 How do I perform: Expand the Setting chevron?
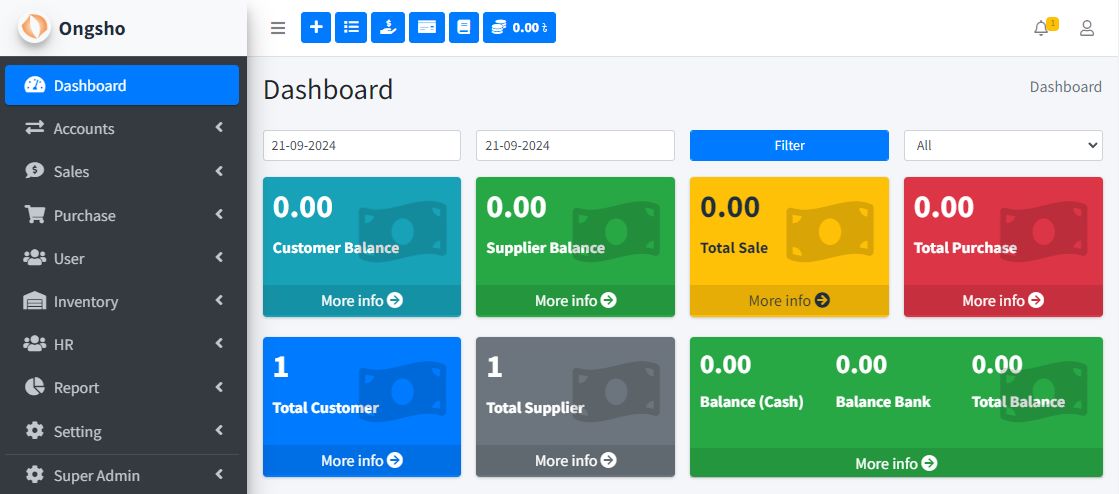[219, 430]
